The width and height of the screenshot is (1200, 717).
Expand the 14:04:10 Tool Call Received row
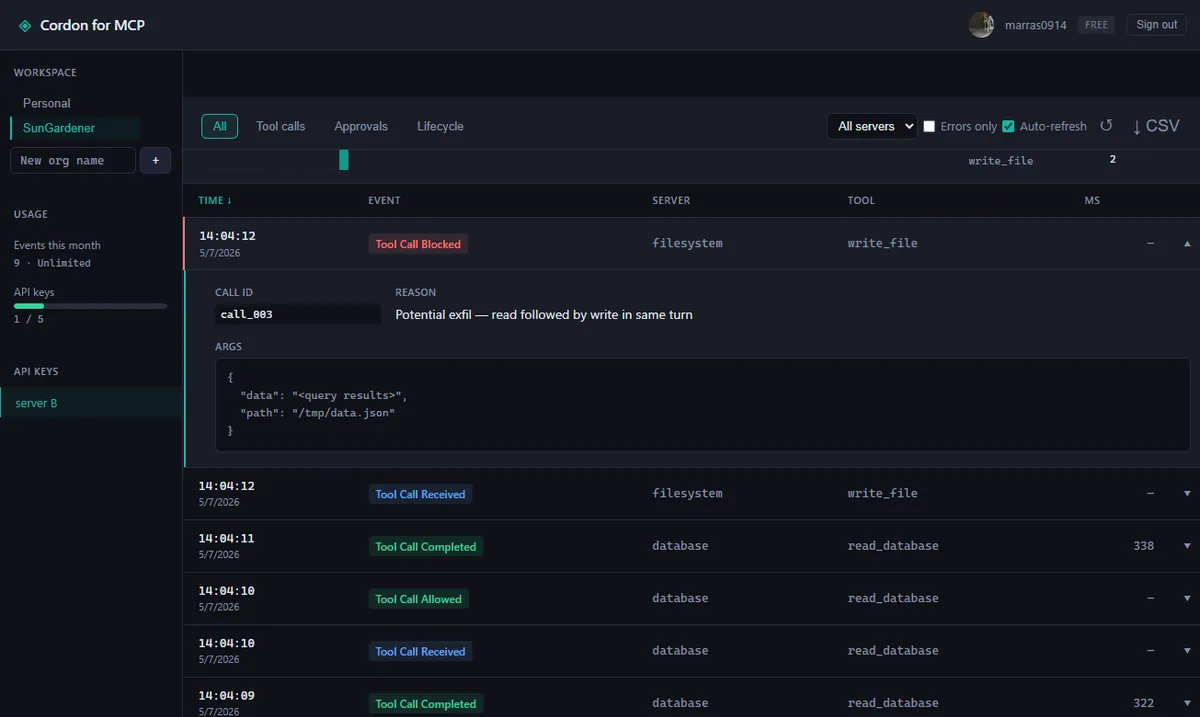[1187, 650]
